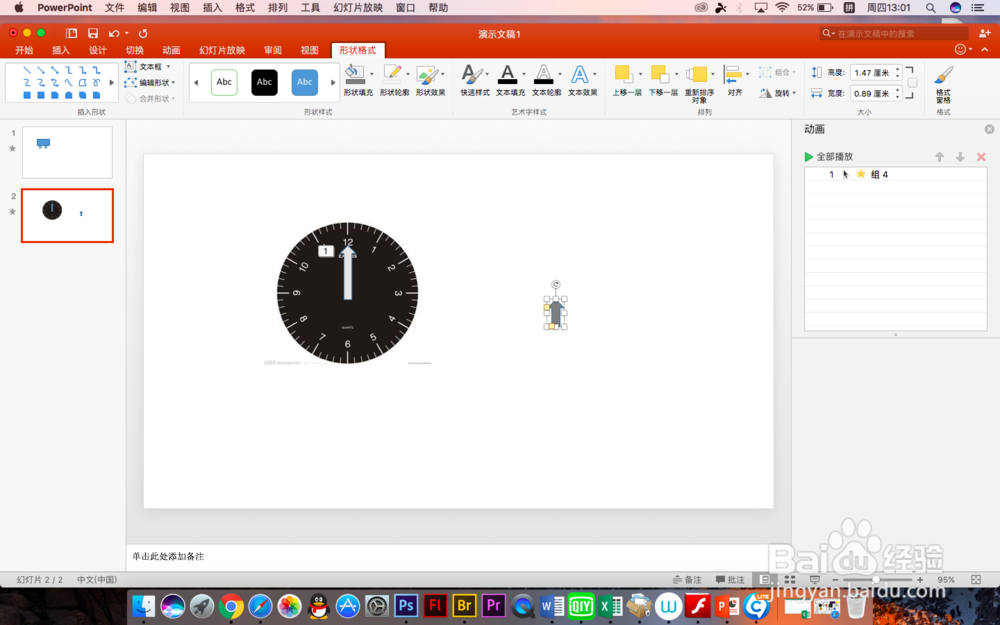The height and width of the screenshot is (625, 1000).
Task: Click the 文本轮廓 text outline icon
Action: tap(543, 74)
